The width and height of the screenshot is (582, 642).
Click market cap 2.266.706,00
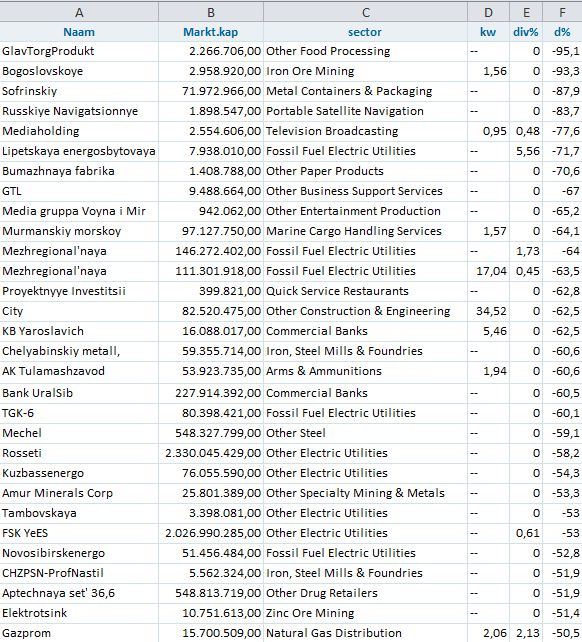[x=211, y=51]
